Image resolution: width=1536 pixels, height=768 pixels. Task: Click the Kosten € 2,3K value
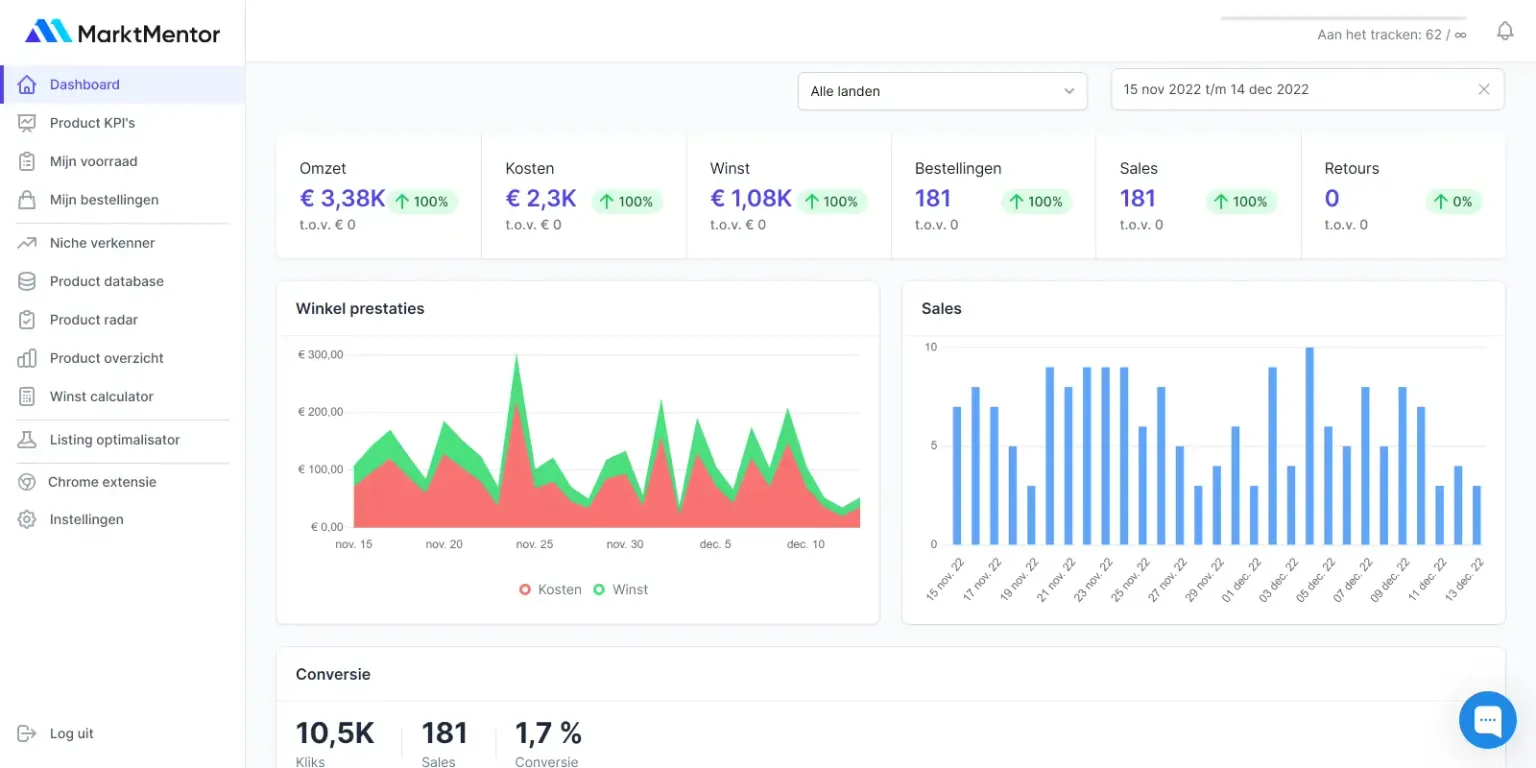coord(541,198)
